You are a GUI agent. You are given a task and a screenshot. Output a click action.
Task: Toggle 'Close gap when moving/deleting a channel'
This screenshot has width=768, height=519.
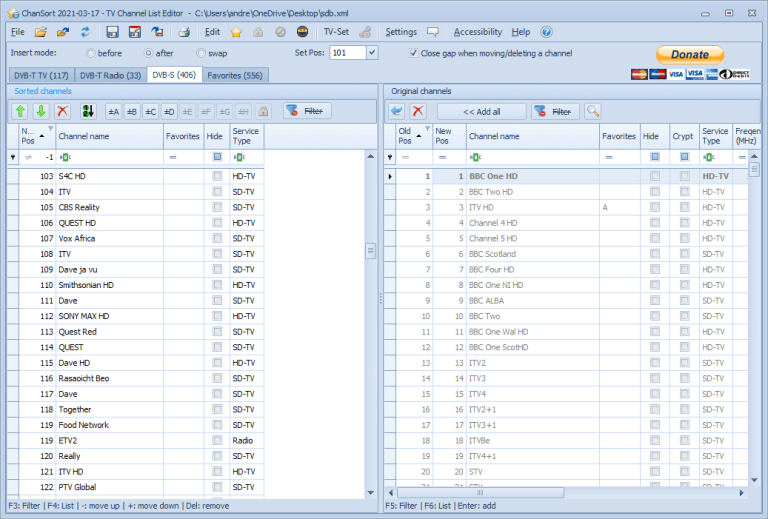pyautogui.click(x=414, y=53)
